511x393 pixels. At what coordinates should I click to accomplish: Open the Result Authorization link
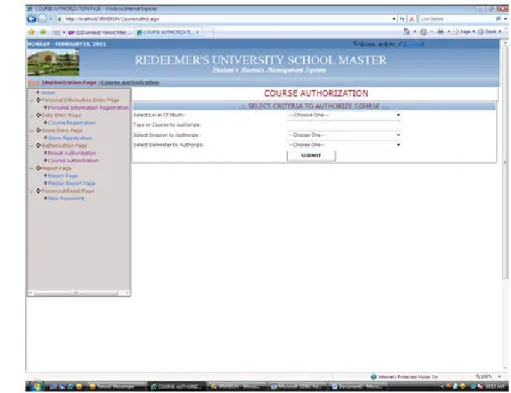click(72, 153)
